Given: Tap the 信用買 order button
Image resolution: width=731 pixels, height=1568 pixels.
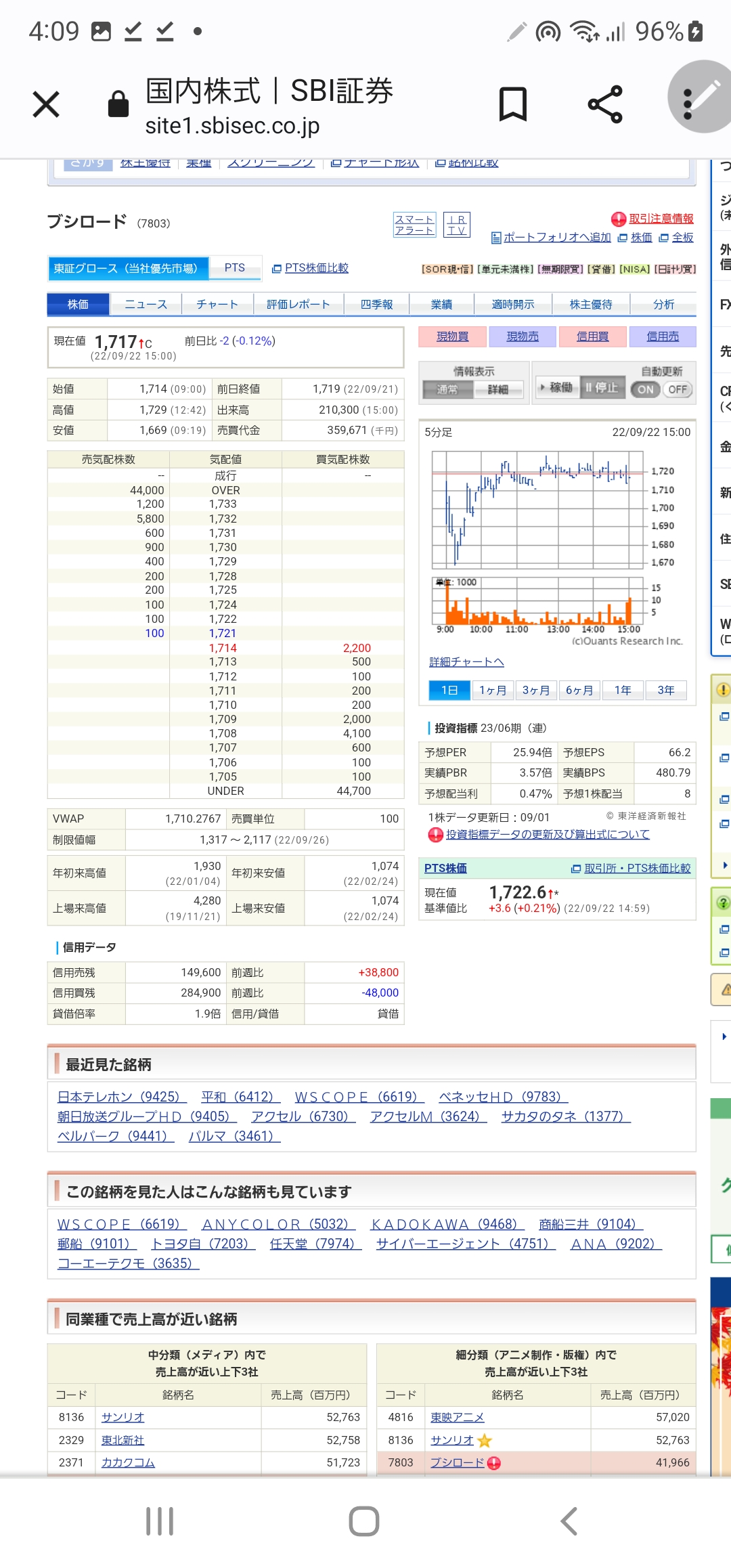Looking at the screenshot, I should (593, 336).
